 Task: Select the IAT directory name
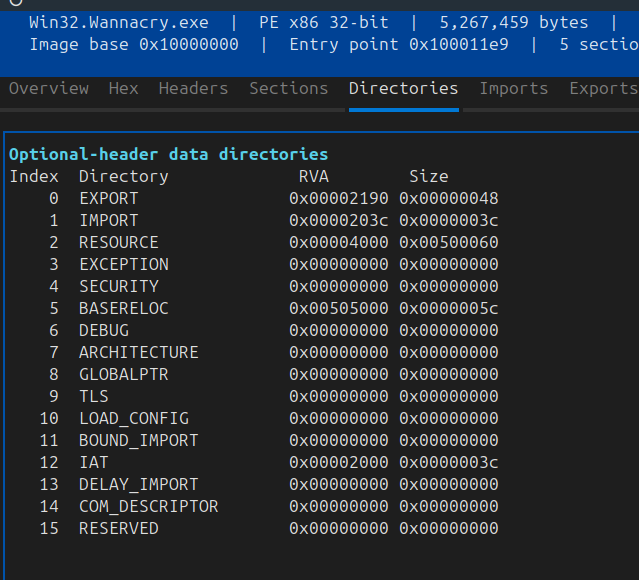[x=94, y=463]
